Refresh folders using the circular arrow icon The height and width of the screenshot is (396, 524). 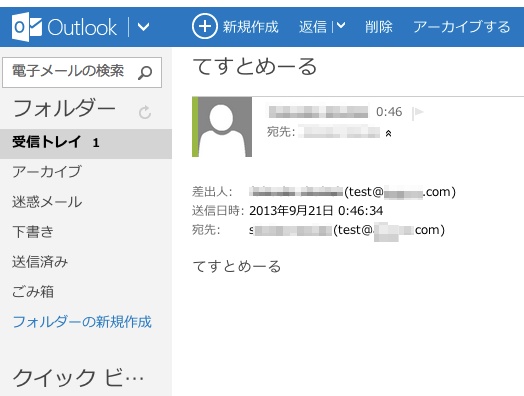pyautogui.click(x=145, y=112)
